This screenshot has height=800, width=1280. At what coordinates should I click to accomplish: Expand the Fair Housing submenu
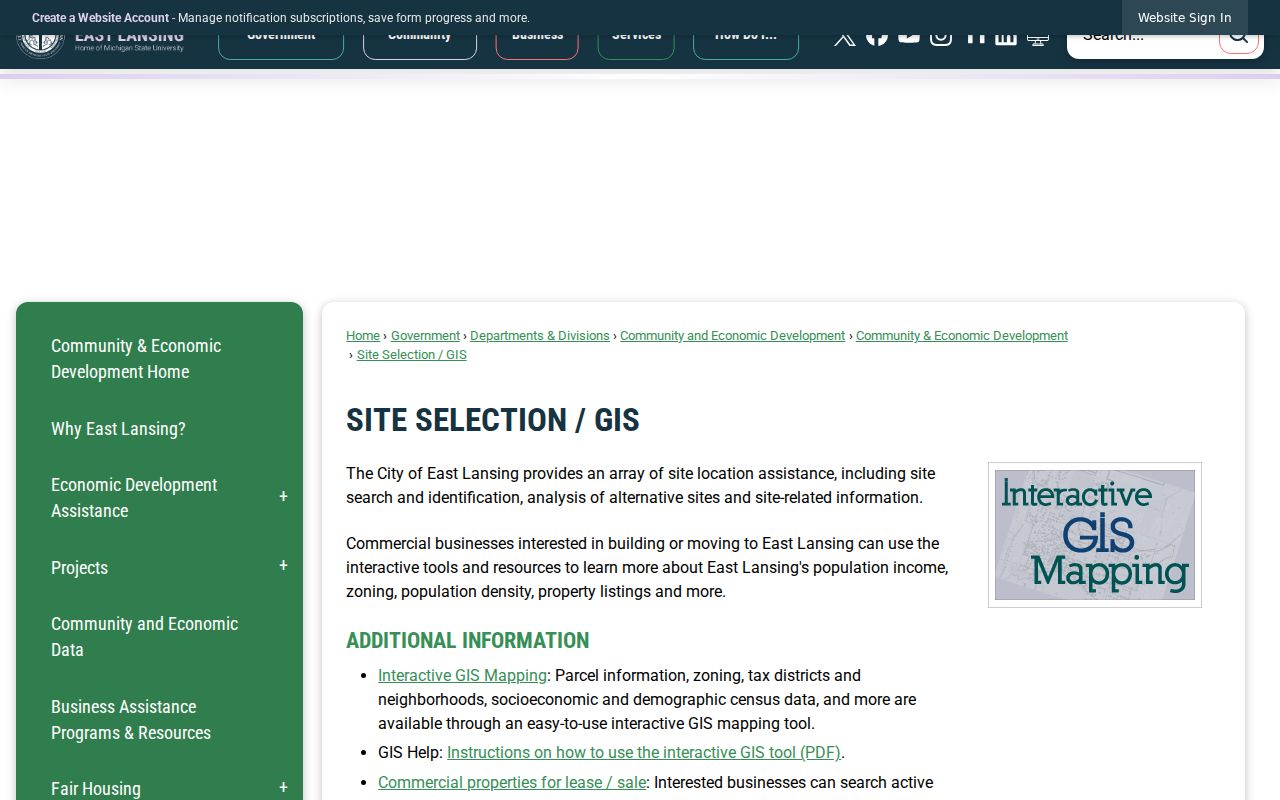[283, 788]
